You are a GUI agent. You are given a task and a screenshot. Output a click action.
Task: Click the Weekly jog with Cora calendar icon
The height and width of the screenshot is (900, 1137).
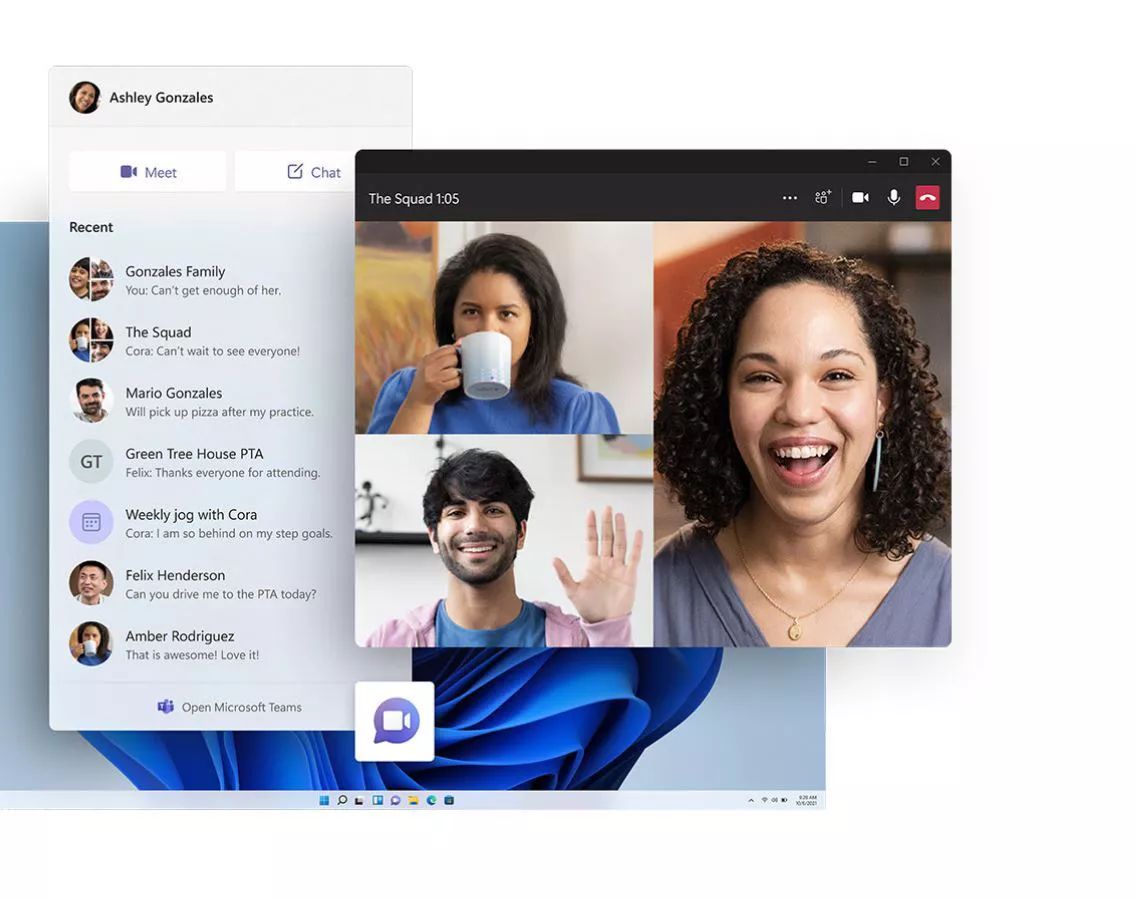[x=91, y=522]
